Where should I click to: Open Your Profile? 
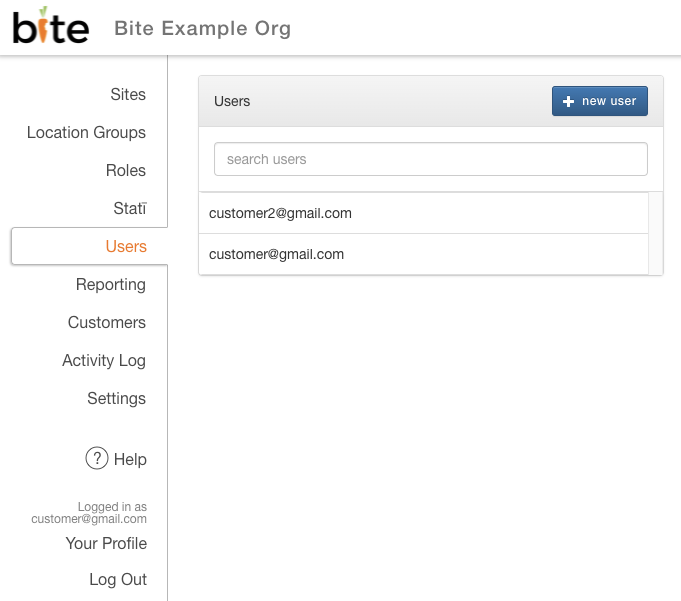coord(106,543)
